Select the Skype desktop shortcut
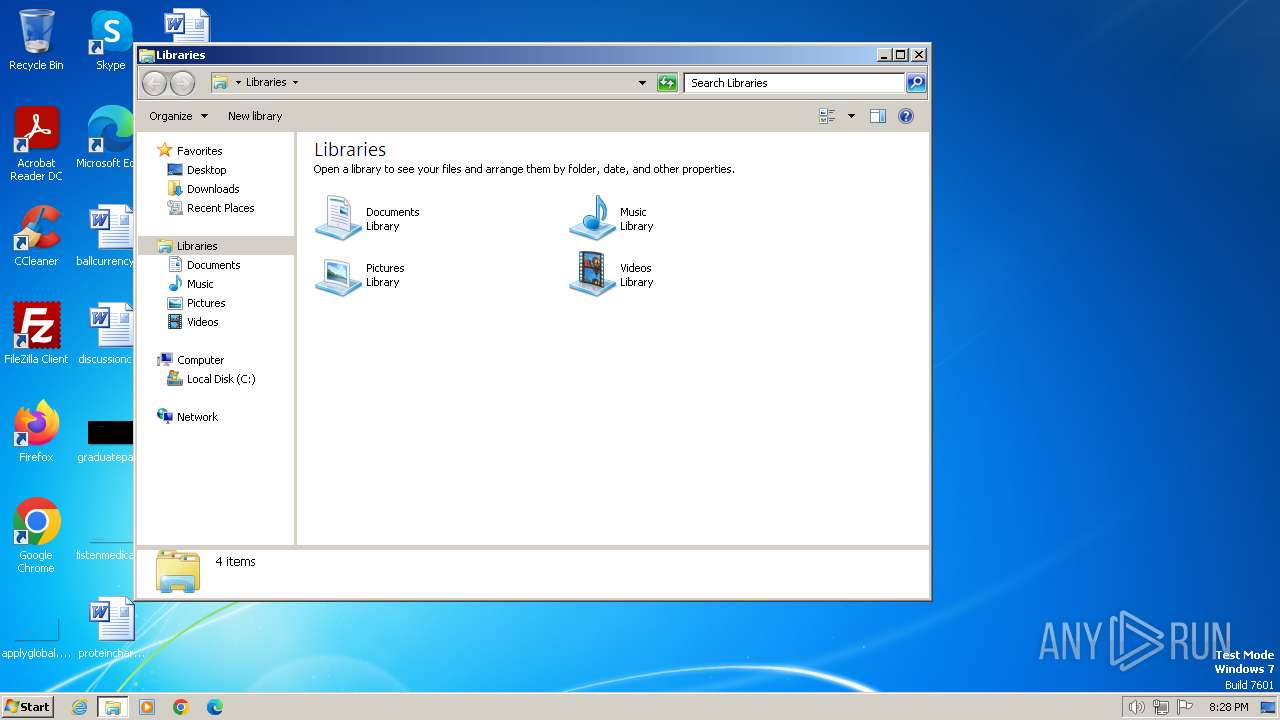 (x=111, y=40)
